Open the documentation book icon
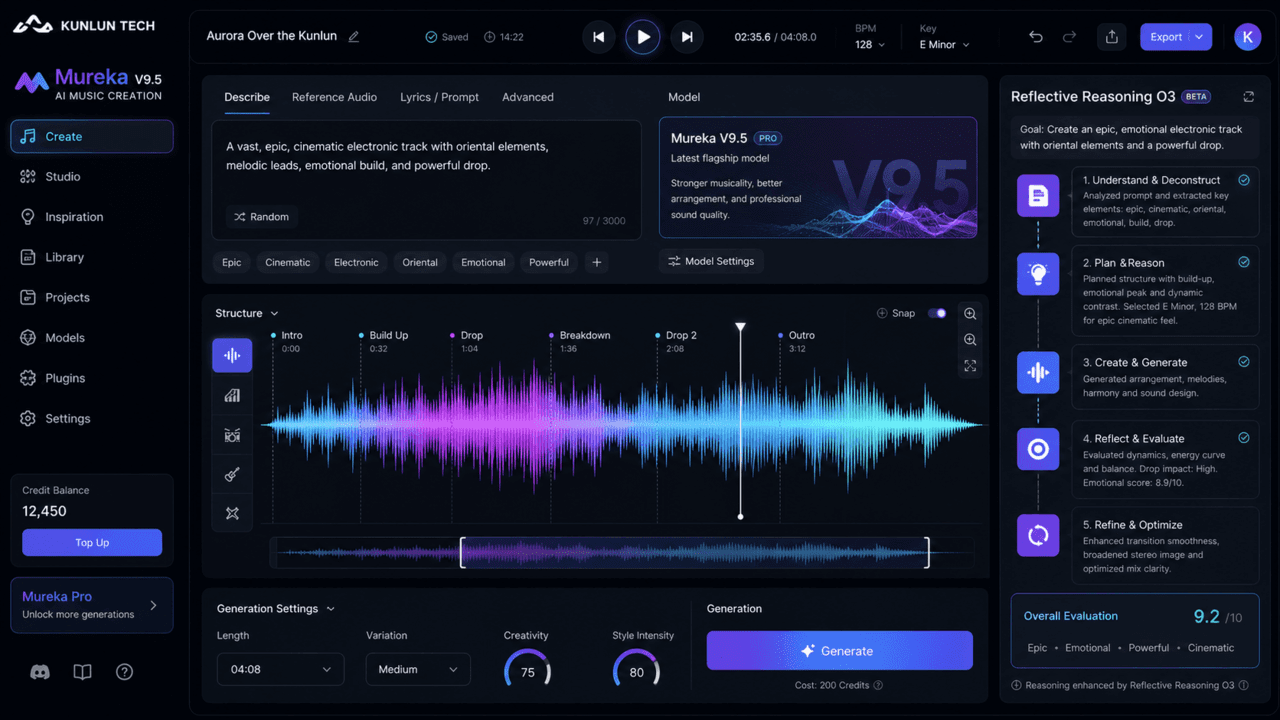The height and width of the screenshot is (720, 1280). click(x=83, y=672)
